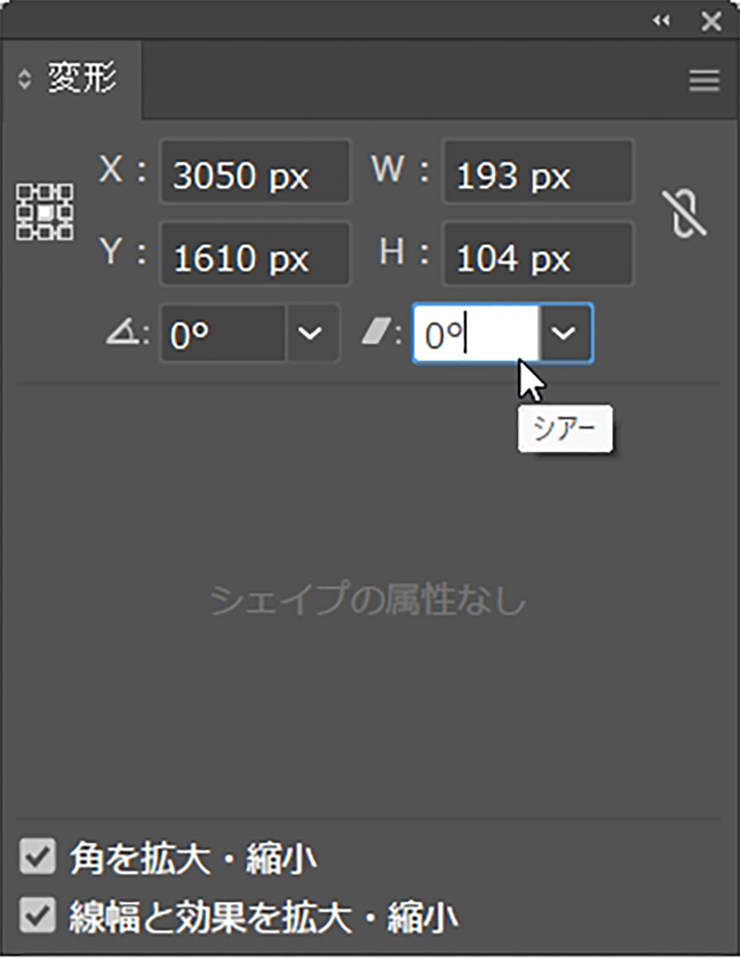Disable 線幅と効果を拡大・縮小 checkbox

point(37,916)
